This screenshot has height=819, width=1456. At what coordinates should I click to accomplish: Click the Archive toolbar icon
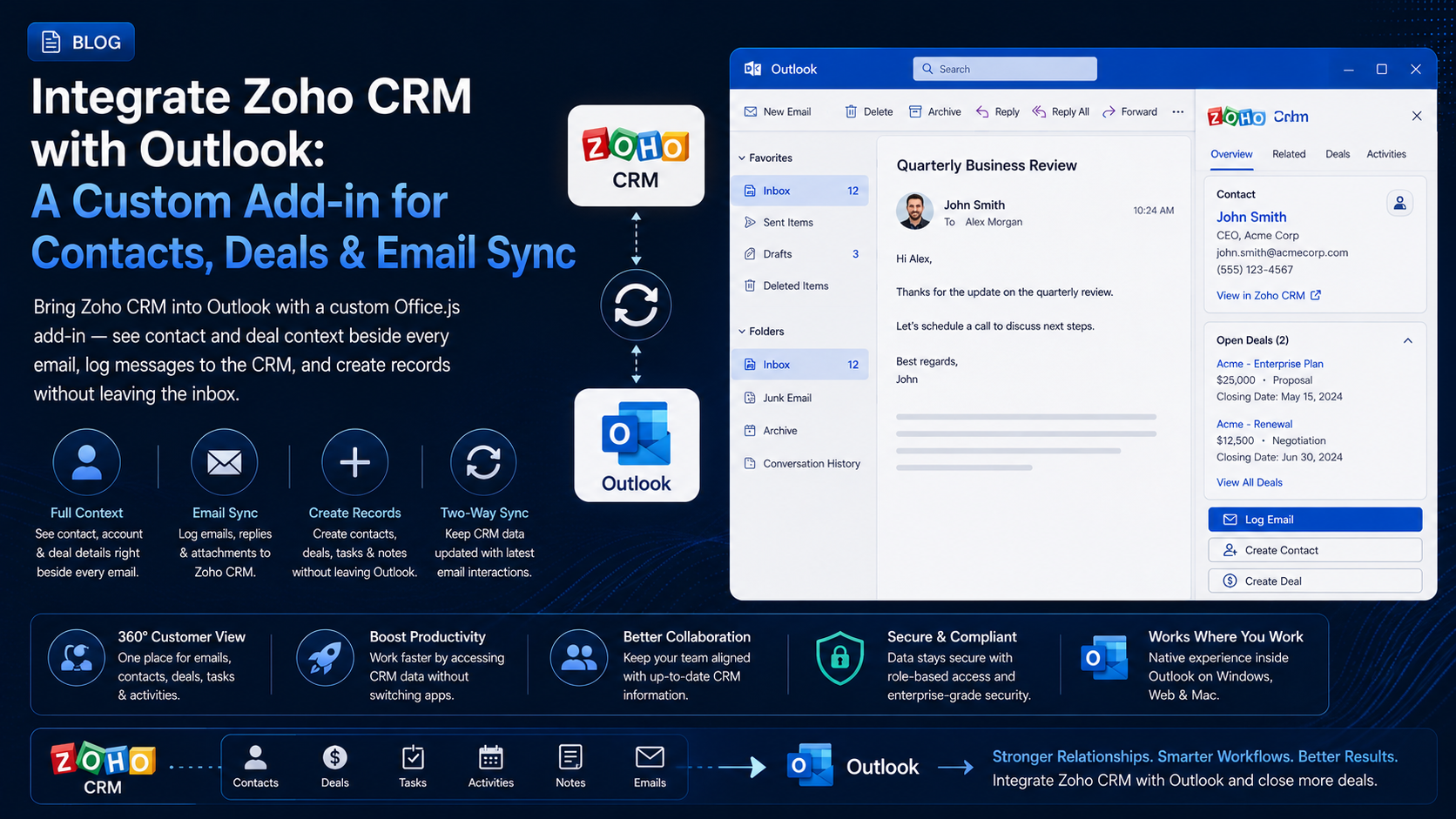pyautogui.click(x=915, y=111)
